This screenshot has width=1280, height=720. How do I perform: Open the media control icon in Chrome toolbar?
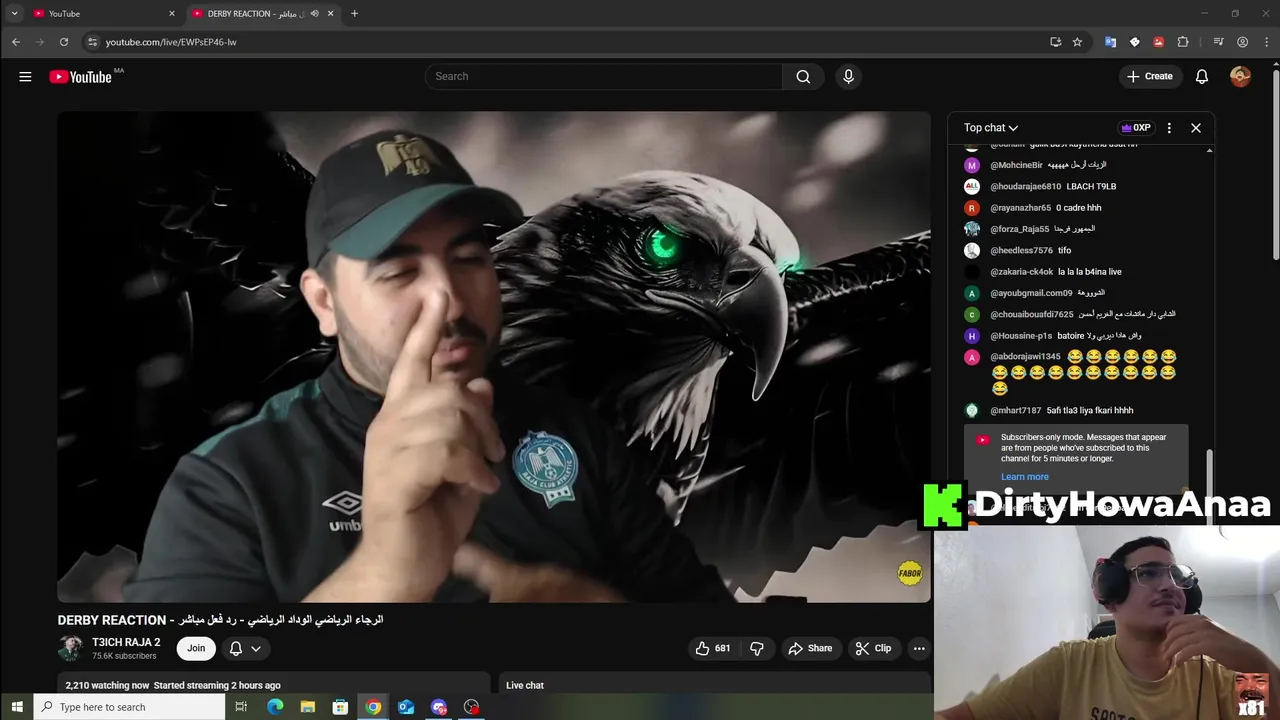click(x=1218, y=42)
